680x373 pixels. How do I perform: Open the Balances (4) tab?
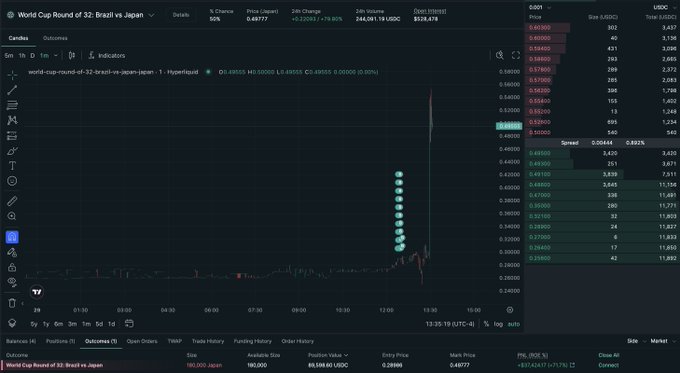coord(21,341)
